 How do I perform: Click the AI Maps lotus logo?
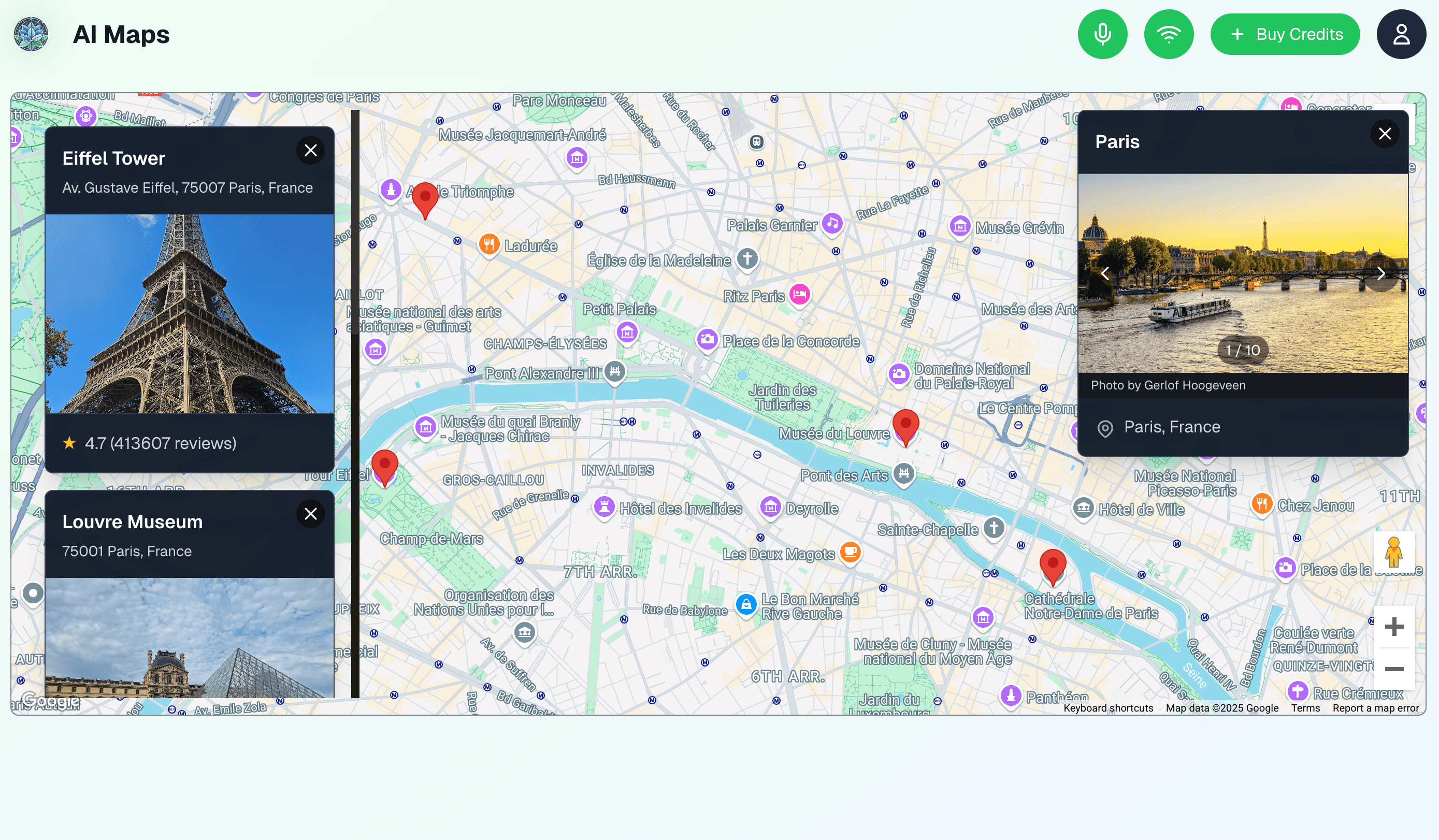point(31,34)
